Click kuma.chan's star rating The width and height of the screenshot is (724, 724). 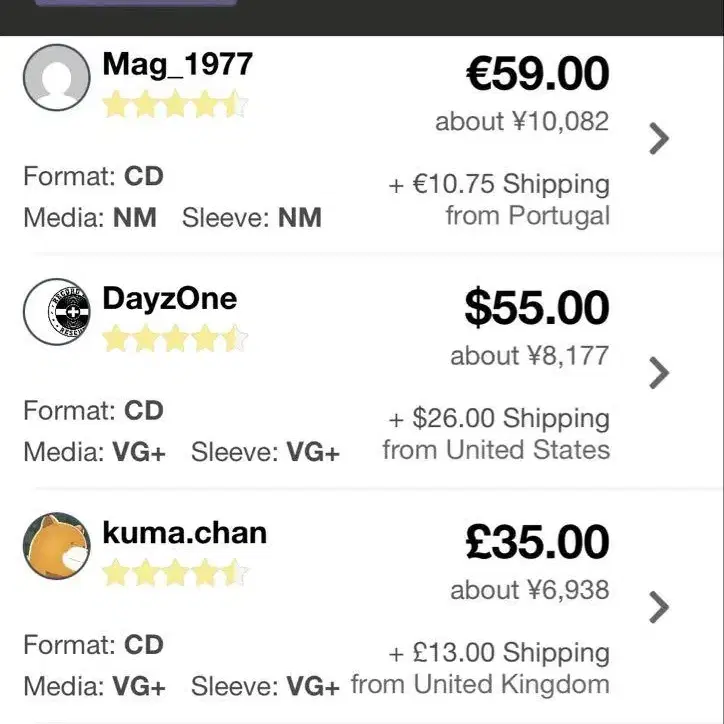175,573
